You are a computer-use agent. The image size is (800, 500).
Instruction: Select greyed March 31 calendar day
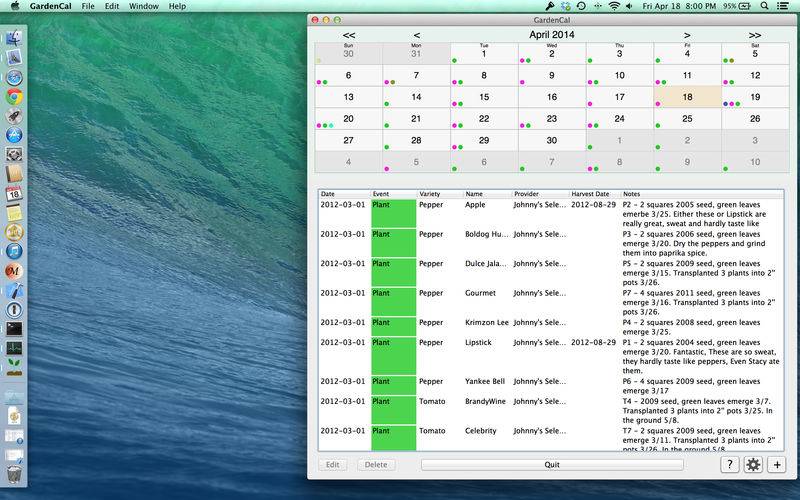pyautogui.click(x=416, y=54)
